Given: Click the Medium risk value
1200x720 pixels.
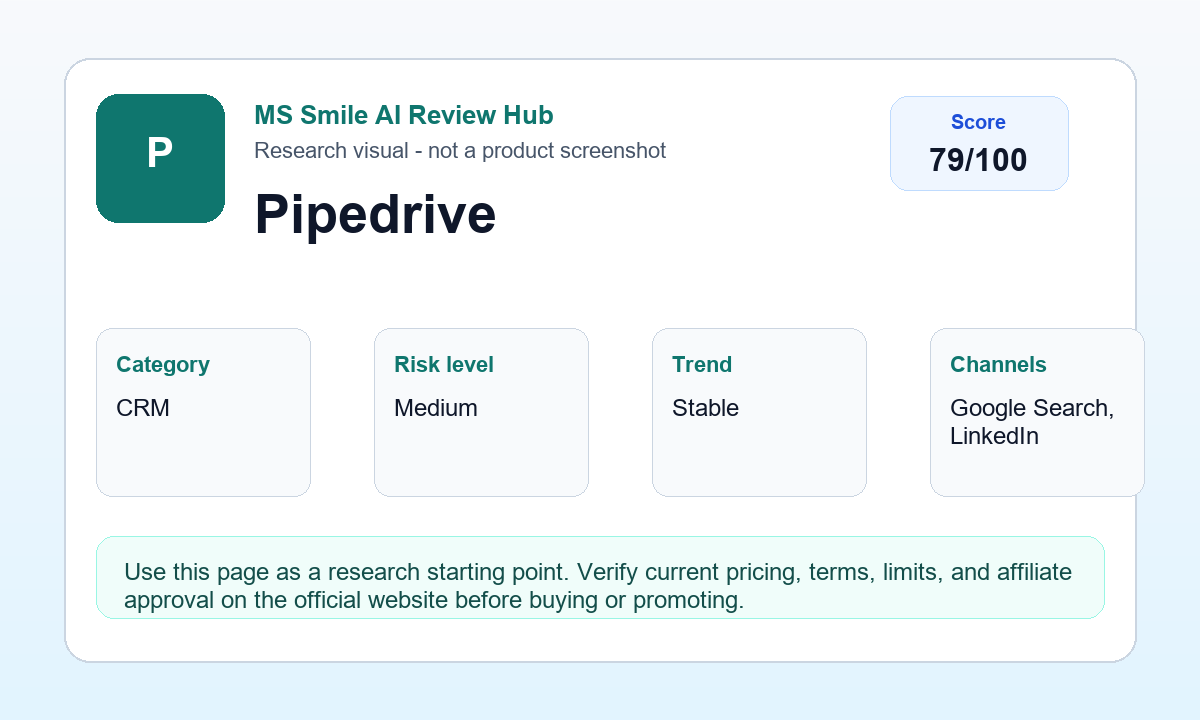Looking at the screenshot, I should pos(436,408).
